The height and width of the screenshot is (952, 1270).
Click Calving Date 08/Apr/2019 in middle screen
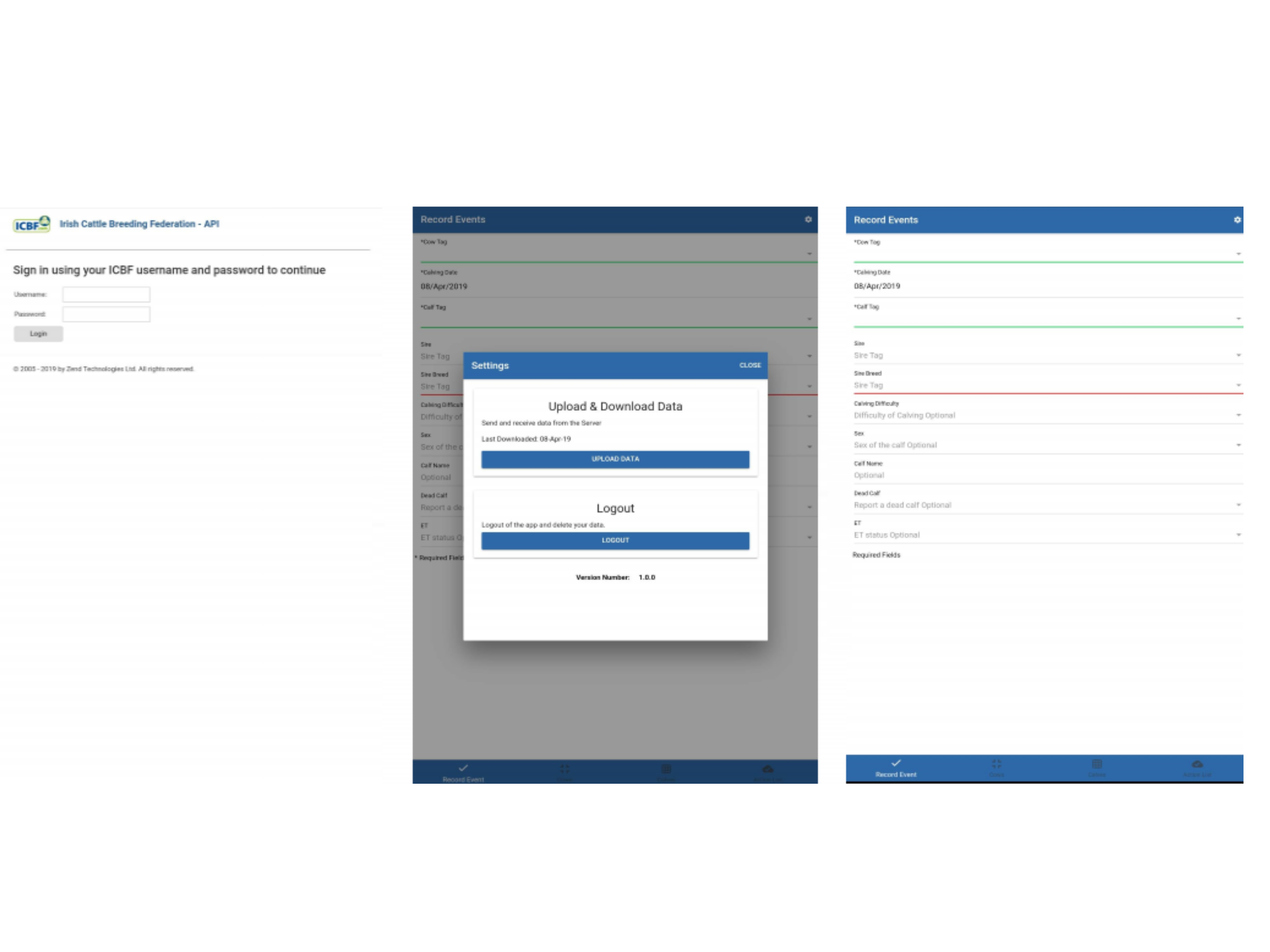444,286
